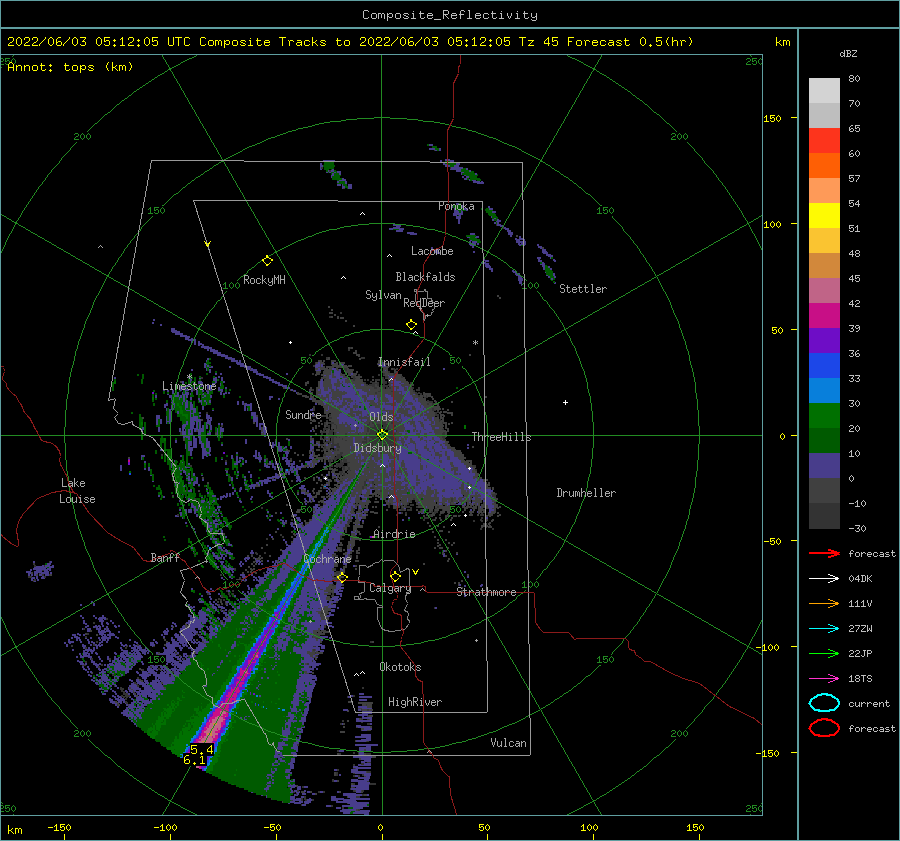
Task: Click the Lake Louise label
Action: coord(77,491)
